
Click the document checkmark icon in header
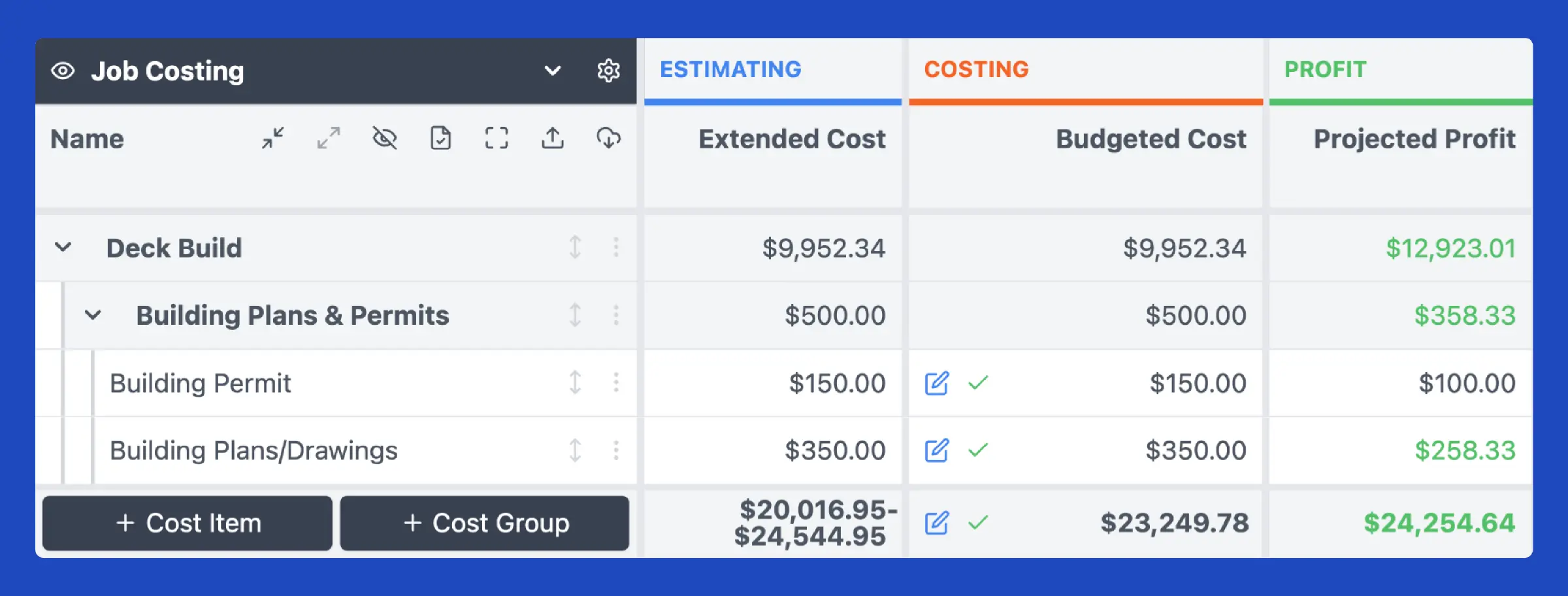point(440,138)
